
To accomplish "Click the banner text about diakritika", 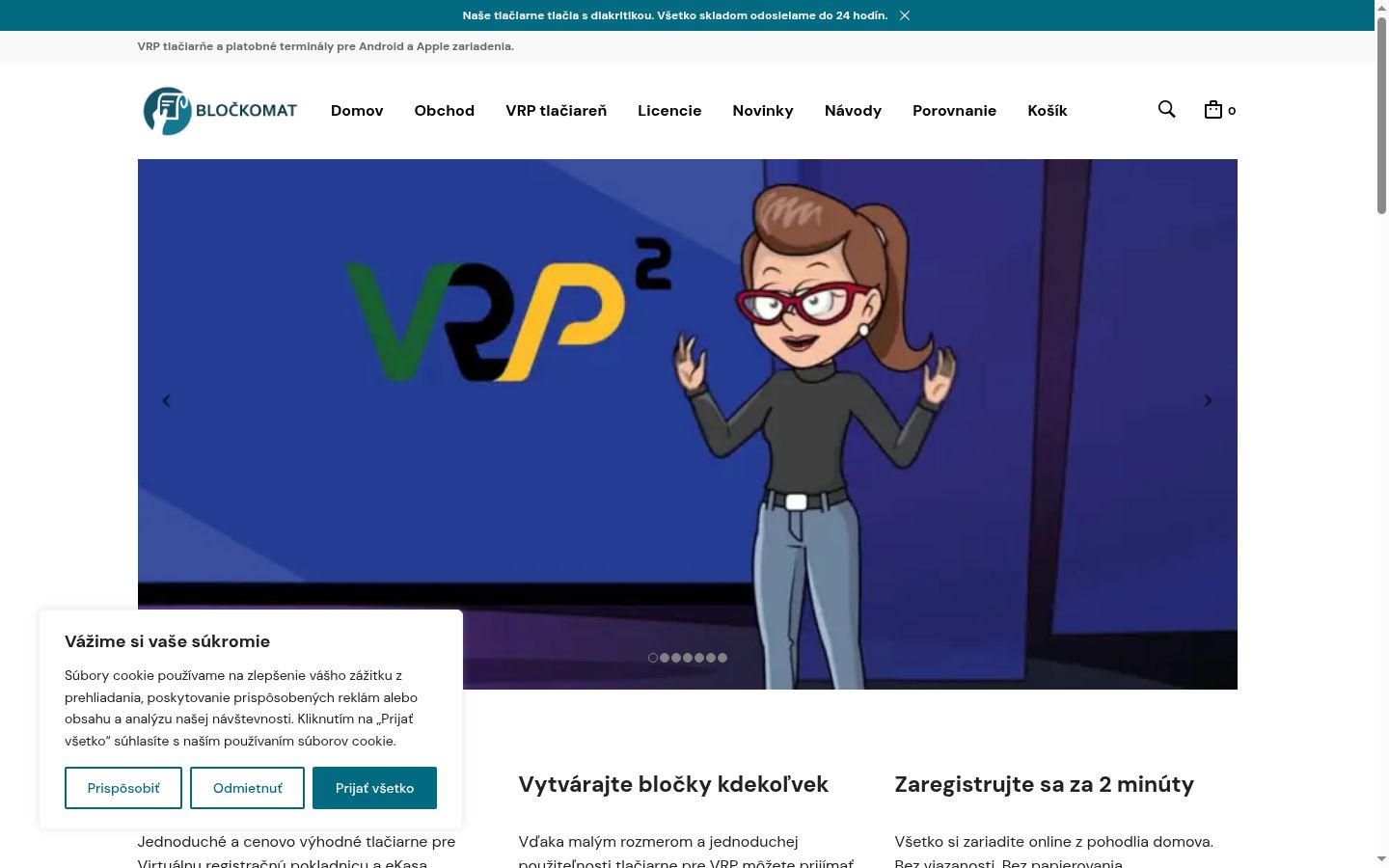I will coord(675,15).
